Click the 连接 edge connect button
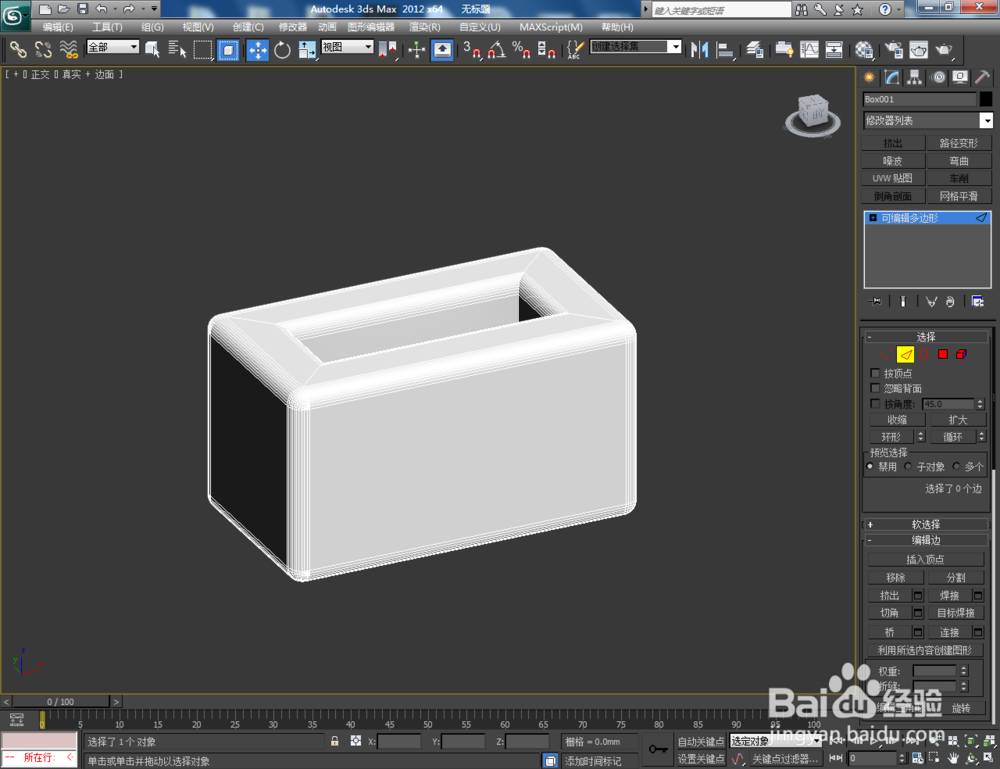Viewport: 1000px width, 769px height. click(949, 632)
